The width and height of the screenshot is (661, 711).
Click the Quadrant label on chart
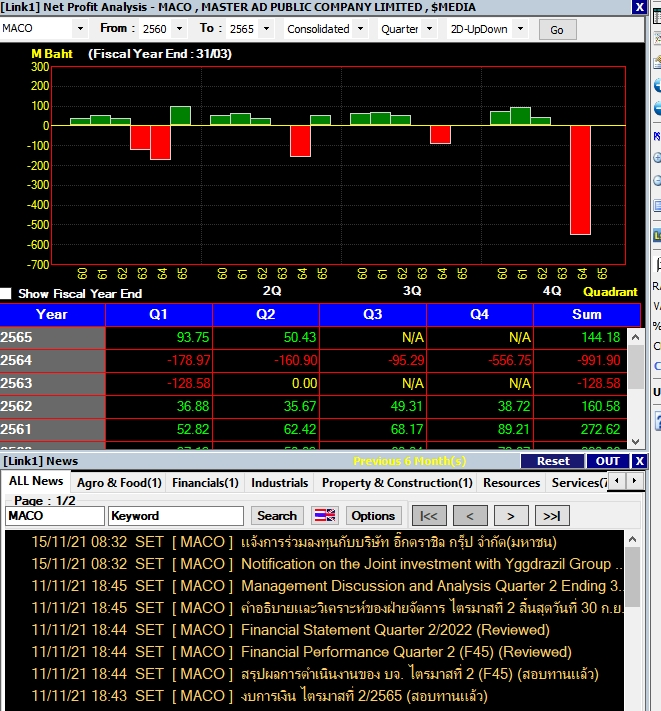(610, 292)
